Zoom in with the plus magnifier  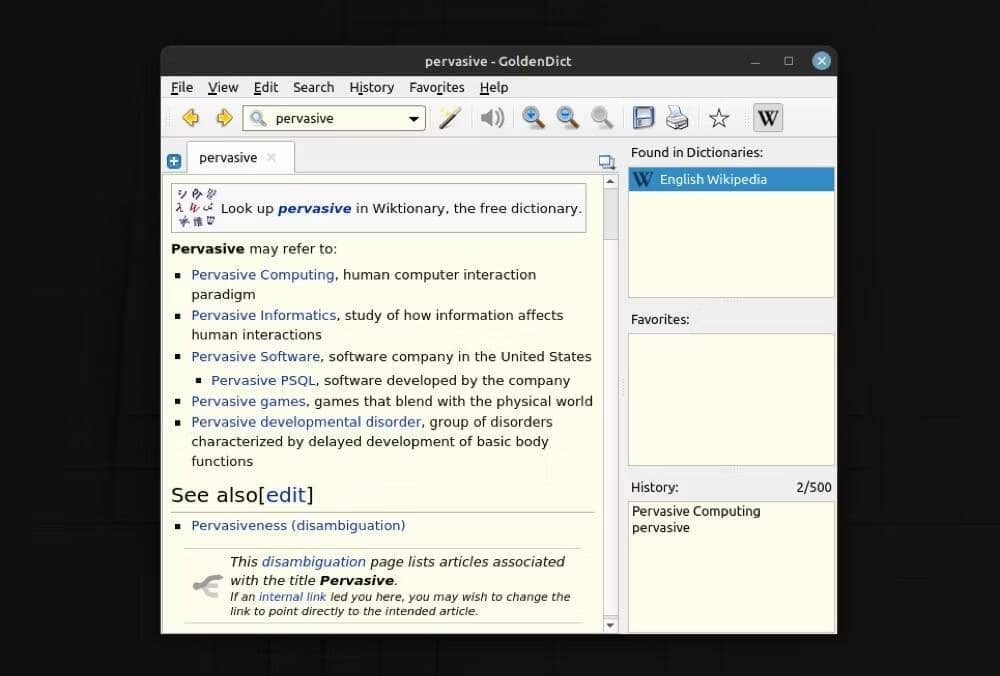click(534, 118)
